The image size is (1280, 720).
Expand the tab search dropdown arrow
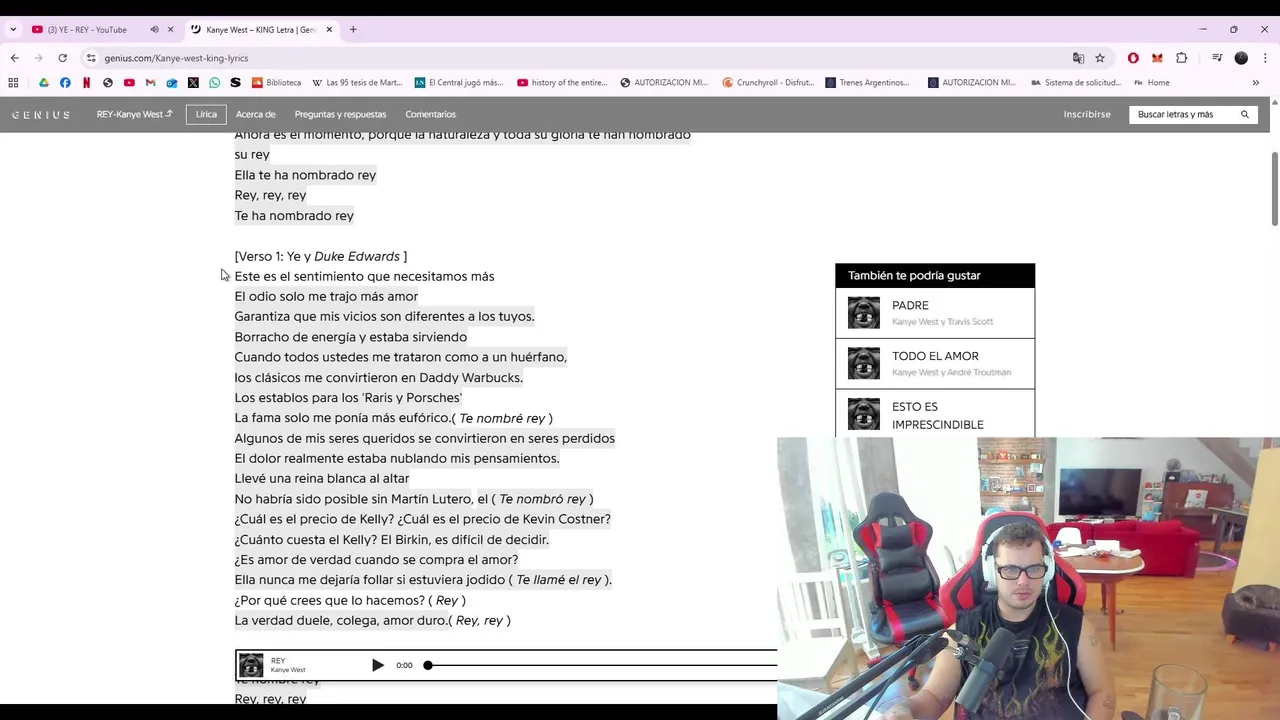point(13,29)
